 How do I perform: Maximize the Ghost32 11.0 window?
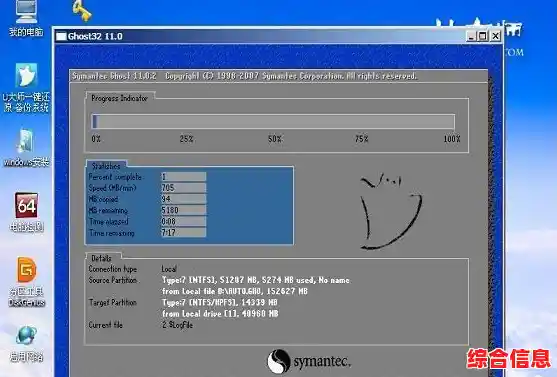[x=483, y=36]
